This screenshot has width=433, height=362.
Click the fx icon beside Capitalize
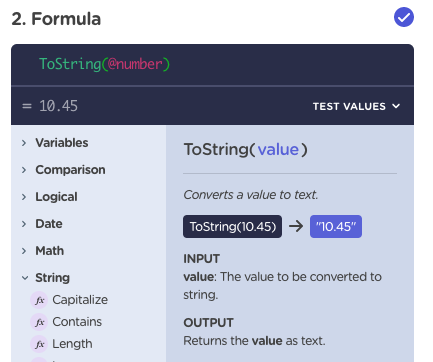[x=39, y=300]
